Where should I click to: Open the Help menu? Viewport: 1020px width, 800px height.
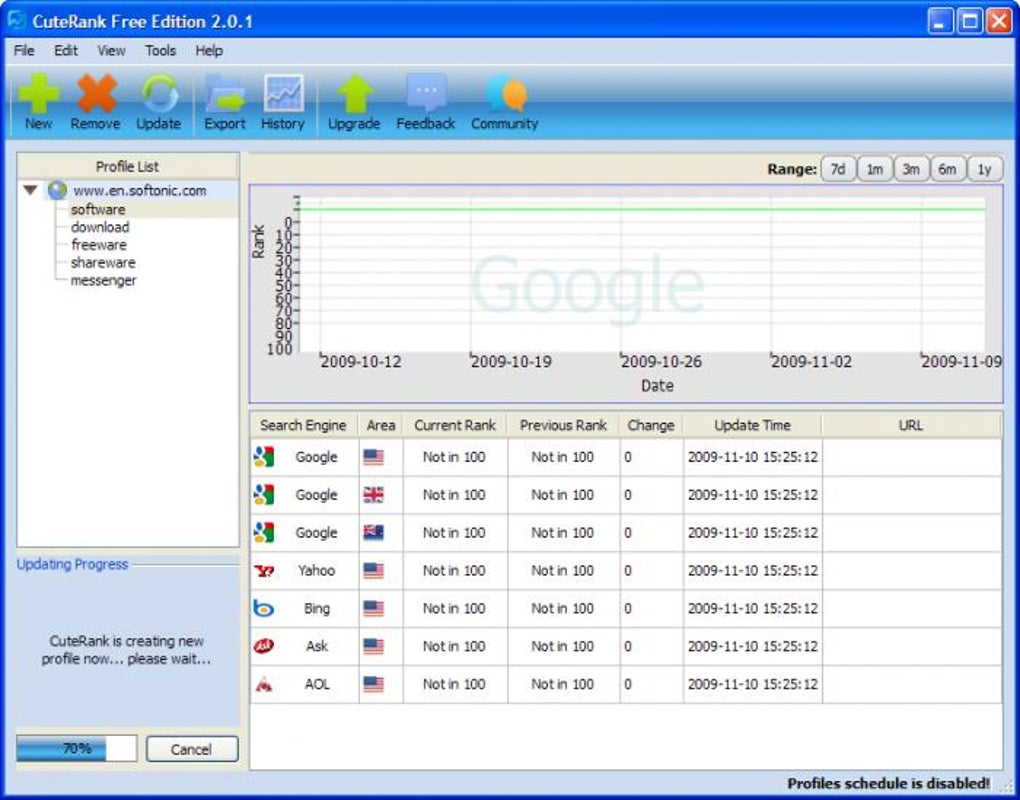pos(209,51)
